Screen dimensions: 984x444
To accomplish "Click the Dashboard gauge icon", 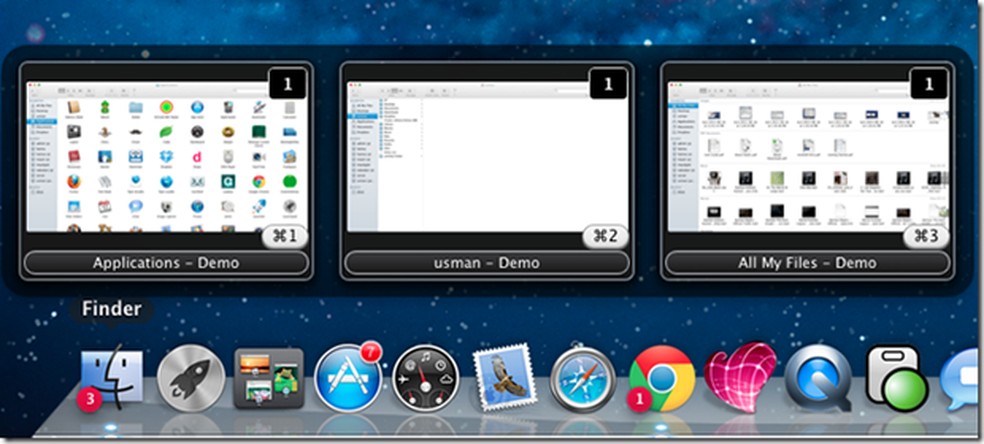I will (425, 380).
